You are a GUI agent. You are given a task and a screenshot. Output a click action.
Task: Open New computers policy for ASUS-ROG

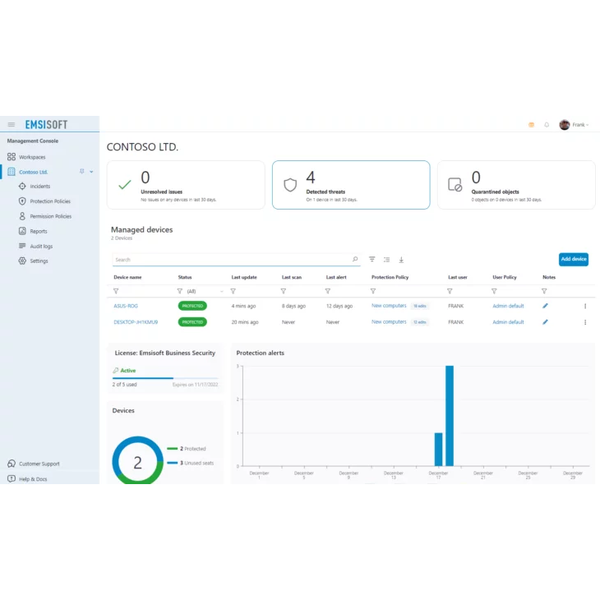pyautogui.click(x=389, y=306)
